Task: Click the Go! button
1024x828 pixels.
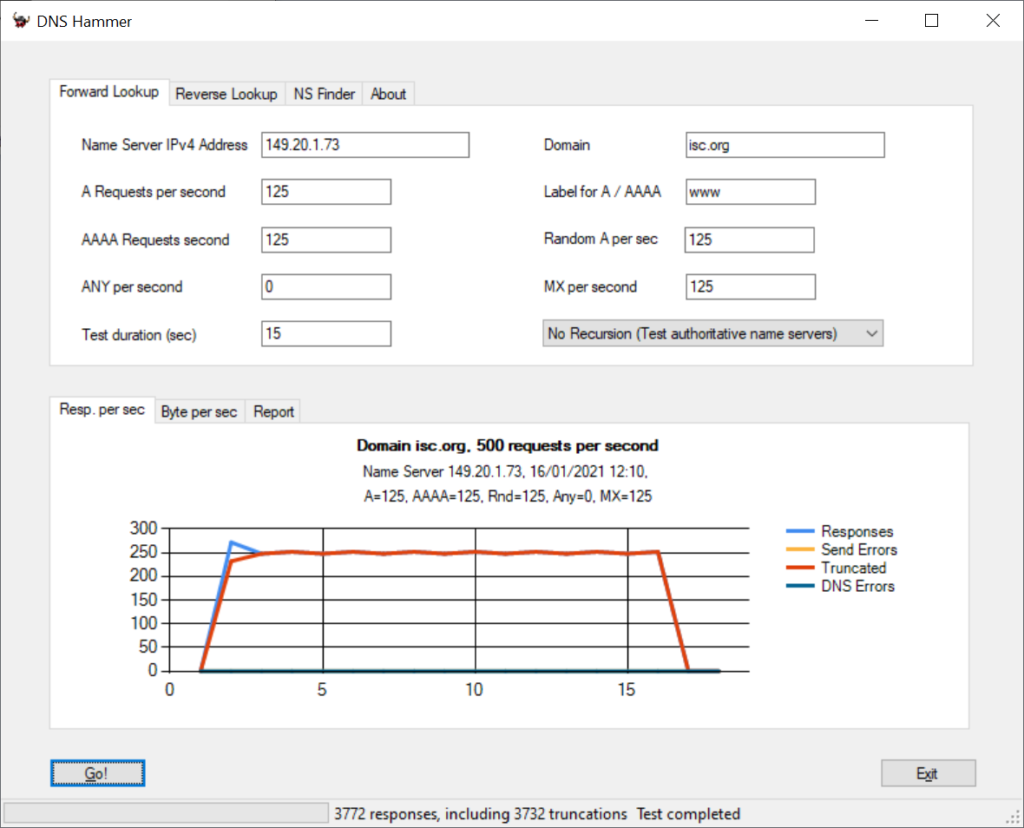Action: point(97,772)
